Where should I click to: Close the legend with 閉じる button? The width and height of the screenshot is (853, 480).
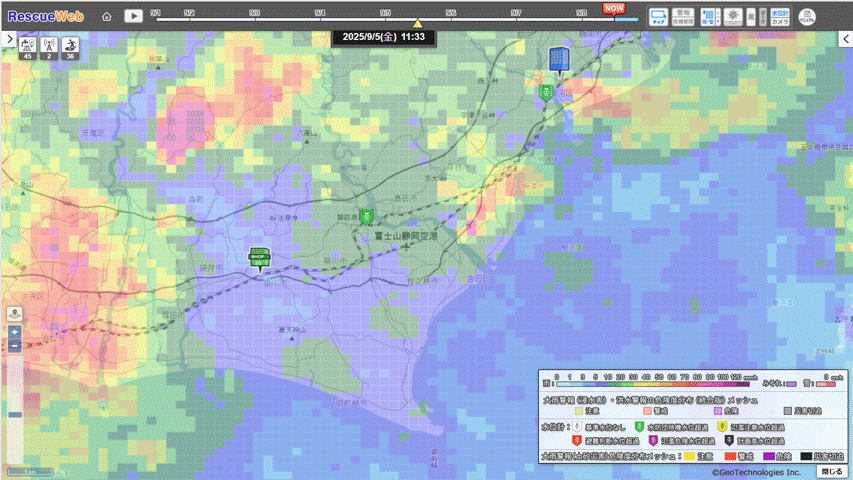point(832,471)
